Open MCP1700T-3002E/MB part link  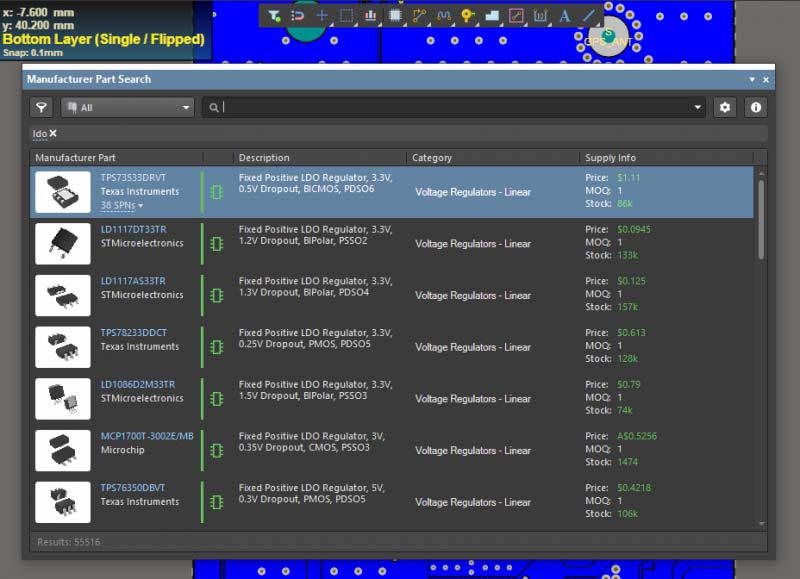[x=147, y=436]
